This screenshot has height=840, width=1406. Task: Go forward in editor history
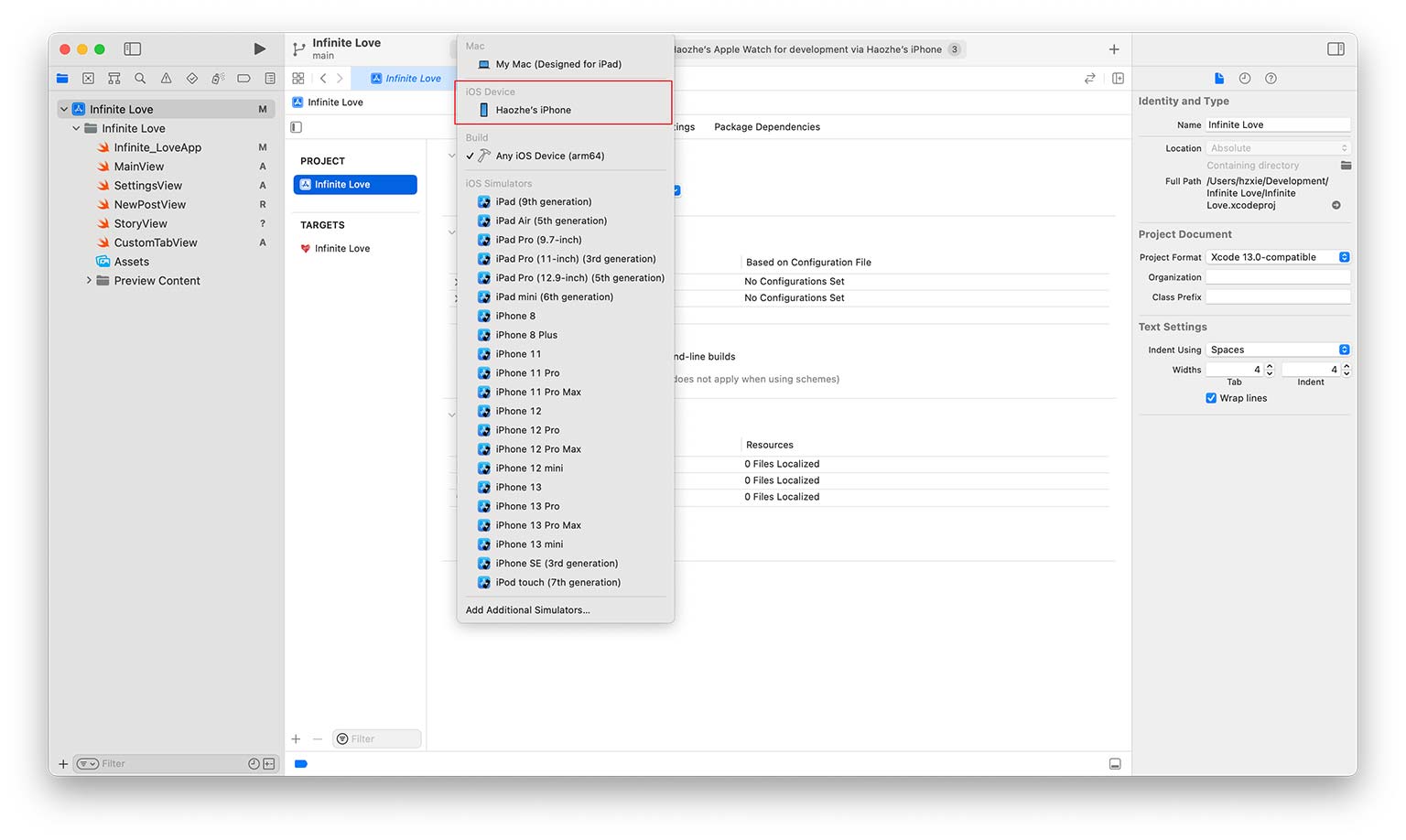340,79
